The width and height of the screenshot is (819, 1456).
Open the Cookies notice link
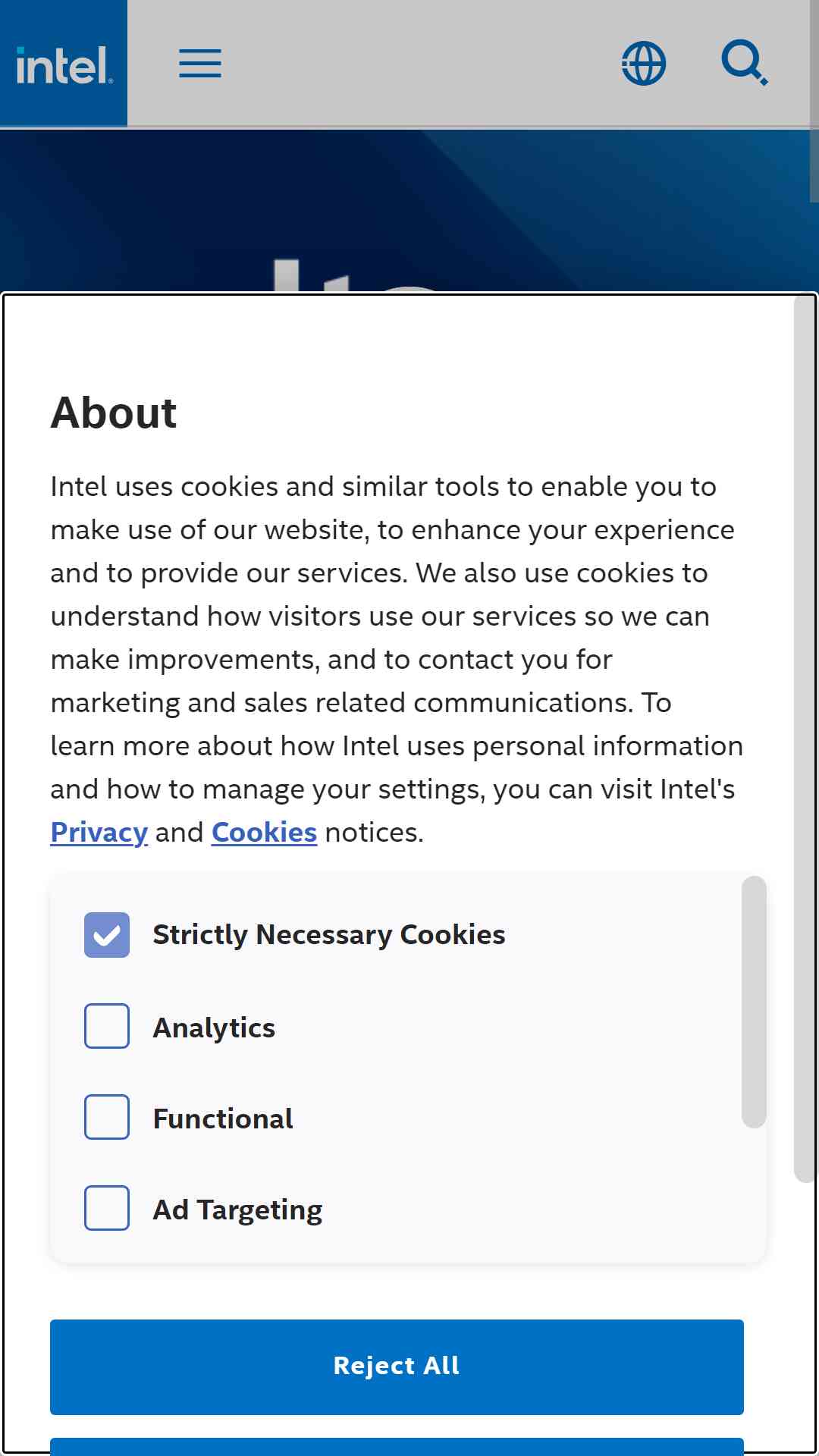264,833
